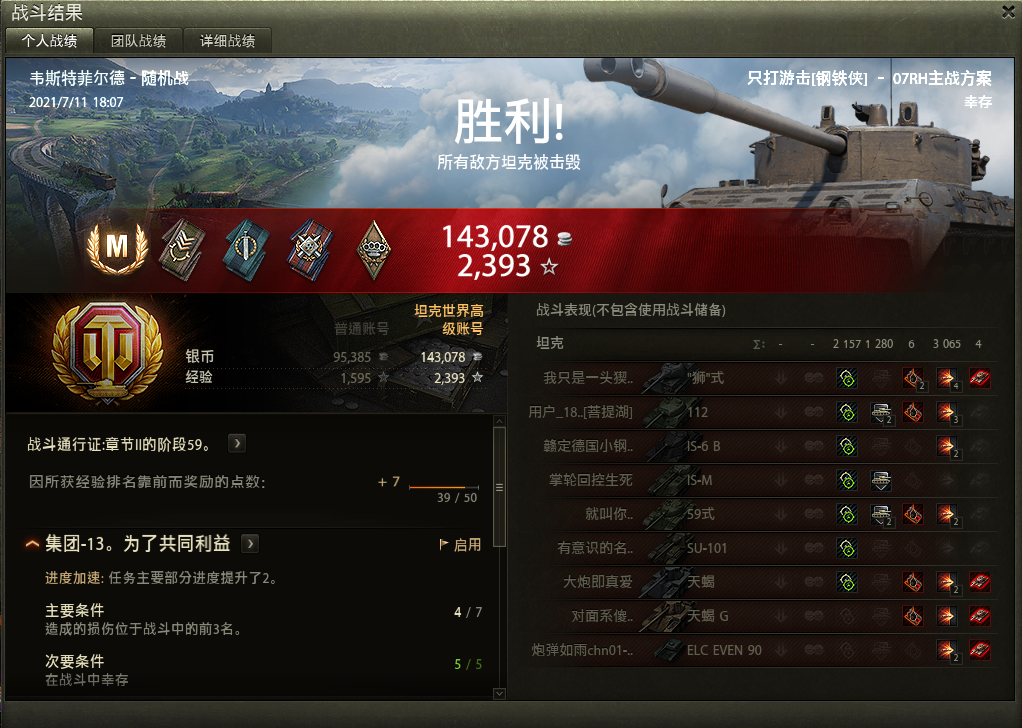
Task: Select the 个人战绩 tab
Action: click(50, 40)
